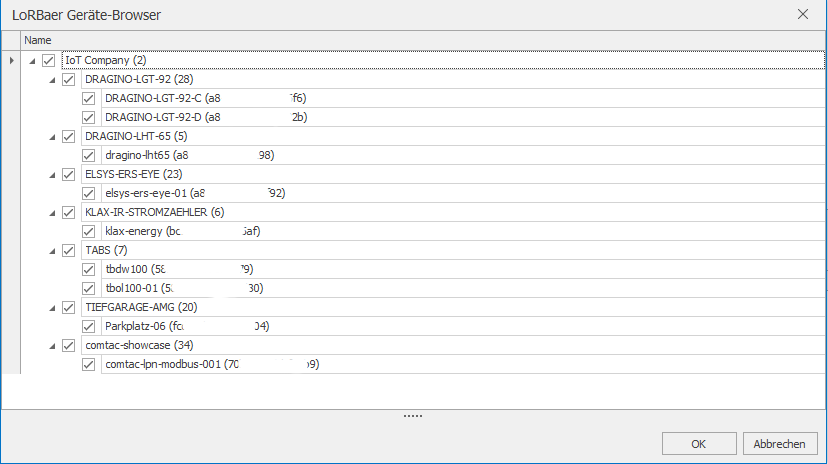Click the Name column header

point(423,40)
